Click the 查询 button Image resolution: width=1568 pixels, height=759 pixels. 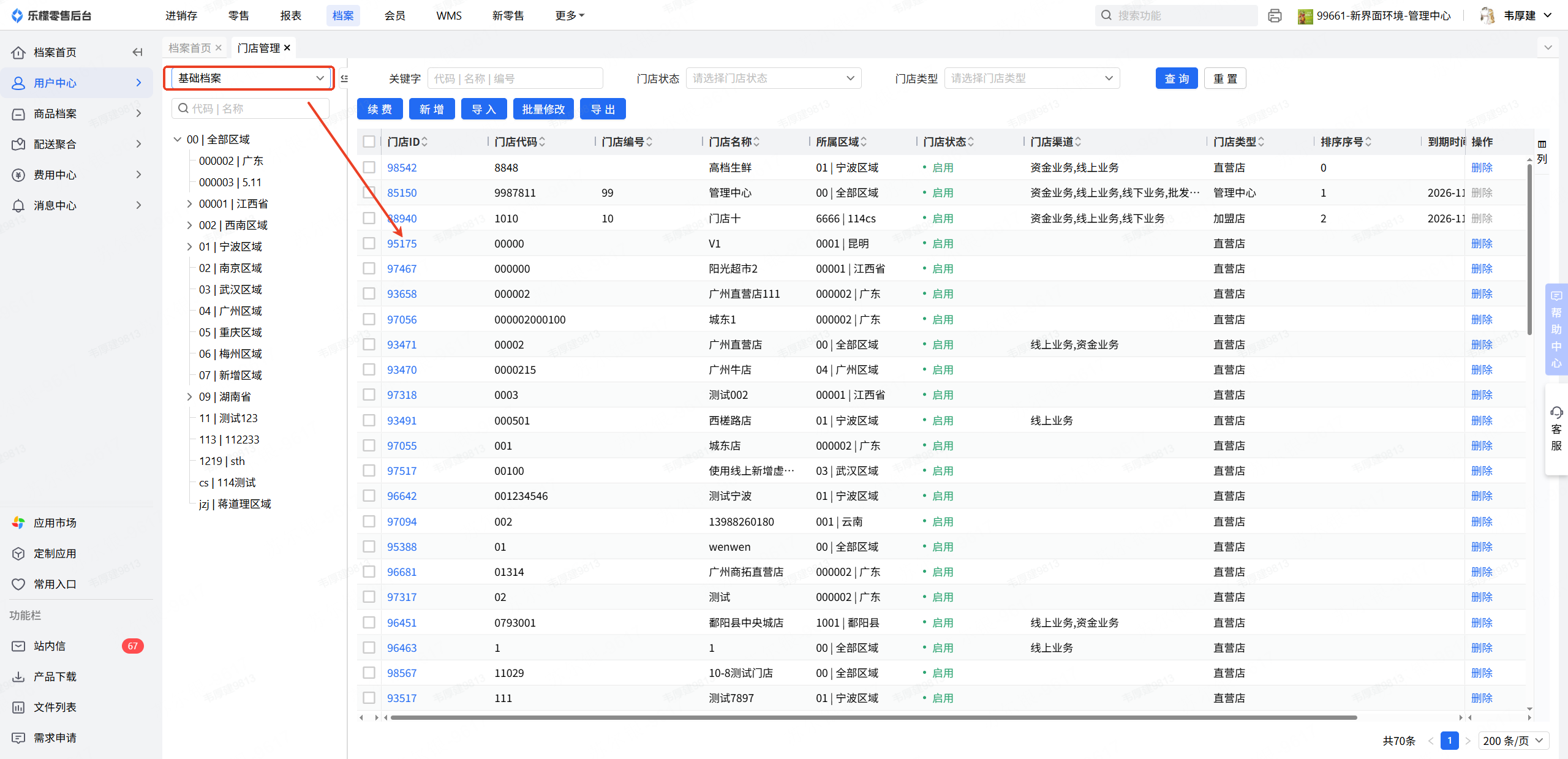1176,78
